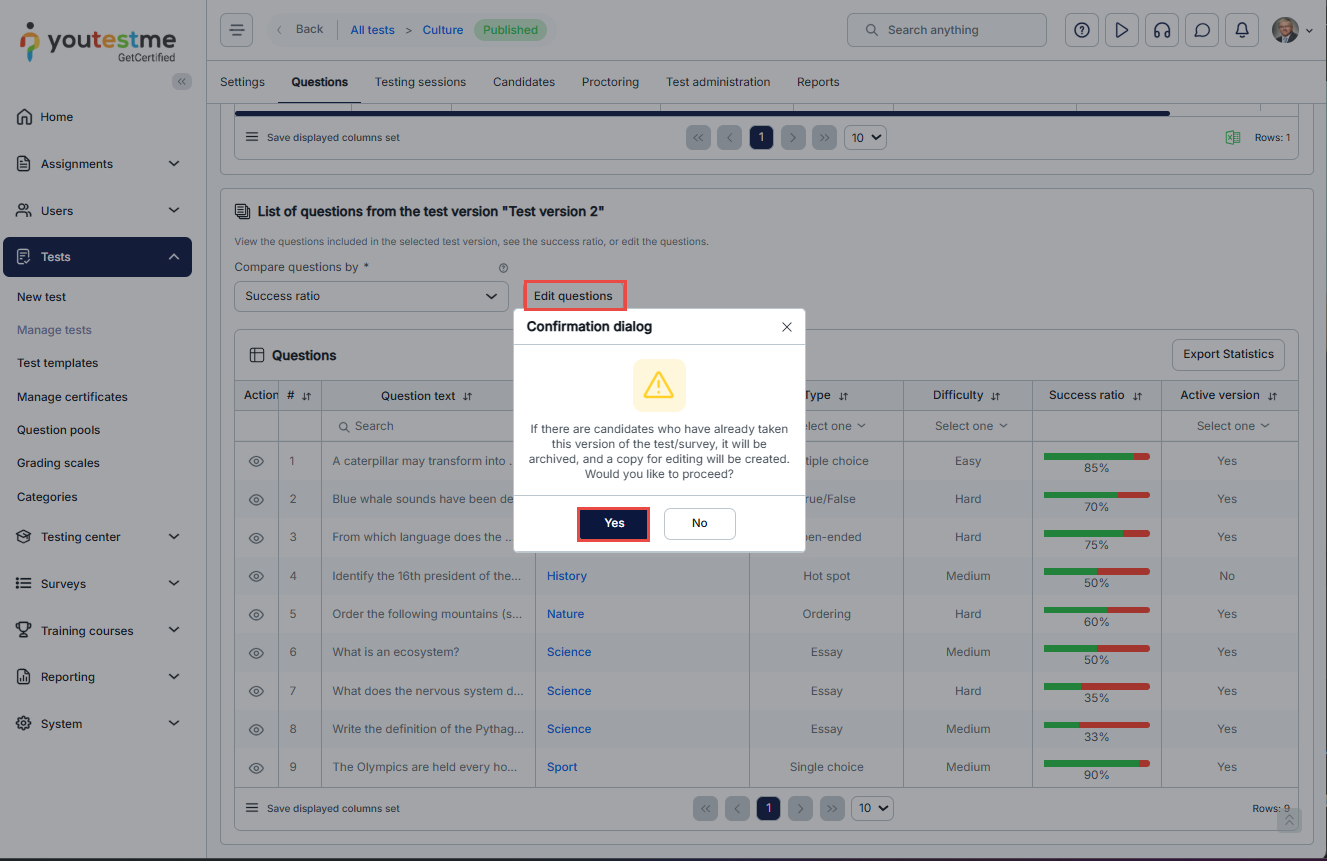Open the notifications bell icon
The height and width of the screenshot is (861, 1327).
tap(1242, 30)
